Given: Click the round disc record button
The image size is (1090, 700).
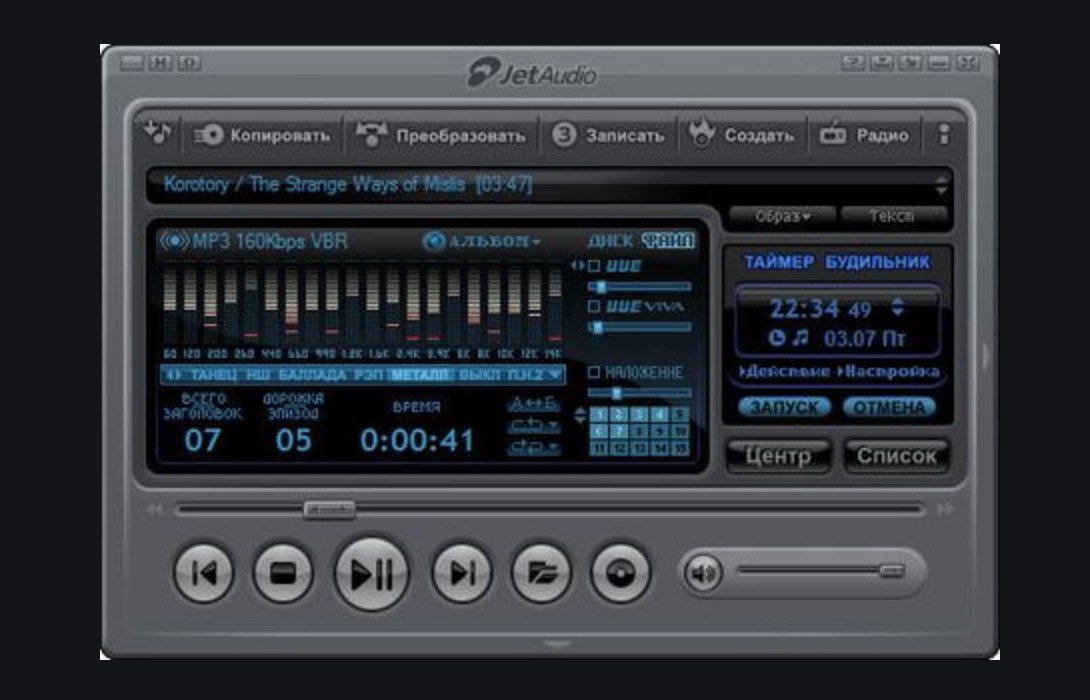Looking at the screenshot, I should coord(620,573).
